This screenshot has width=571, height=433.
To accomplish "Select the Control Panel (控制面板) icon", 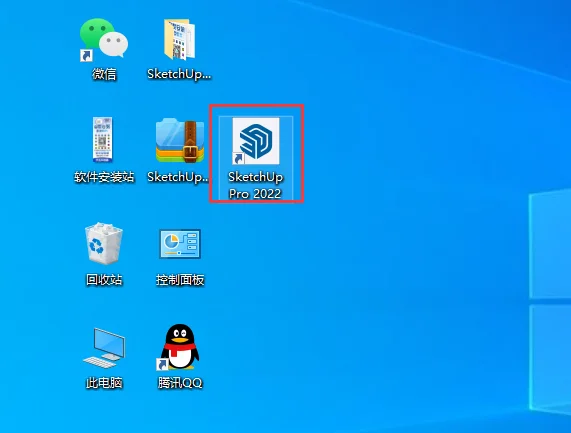I will (x=180, y=244).
